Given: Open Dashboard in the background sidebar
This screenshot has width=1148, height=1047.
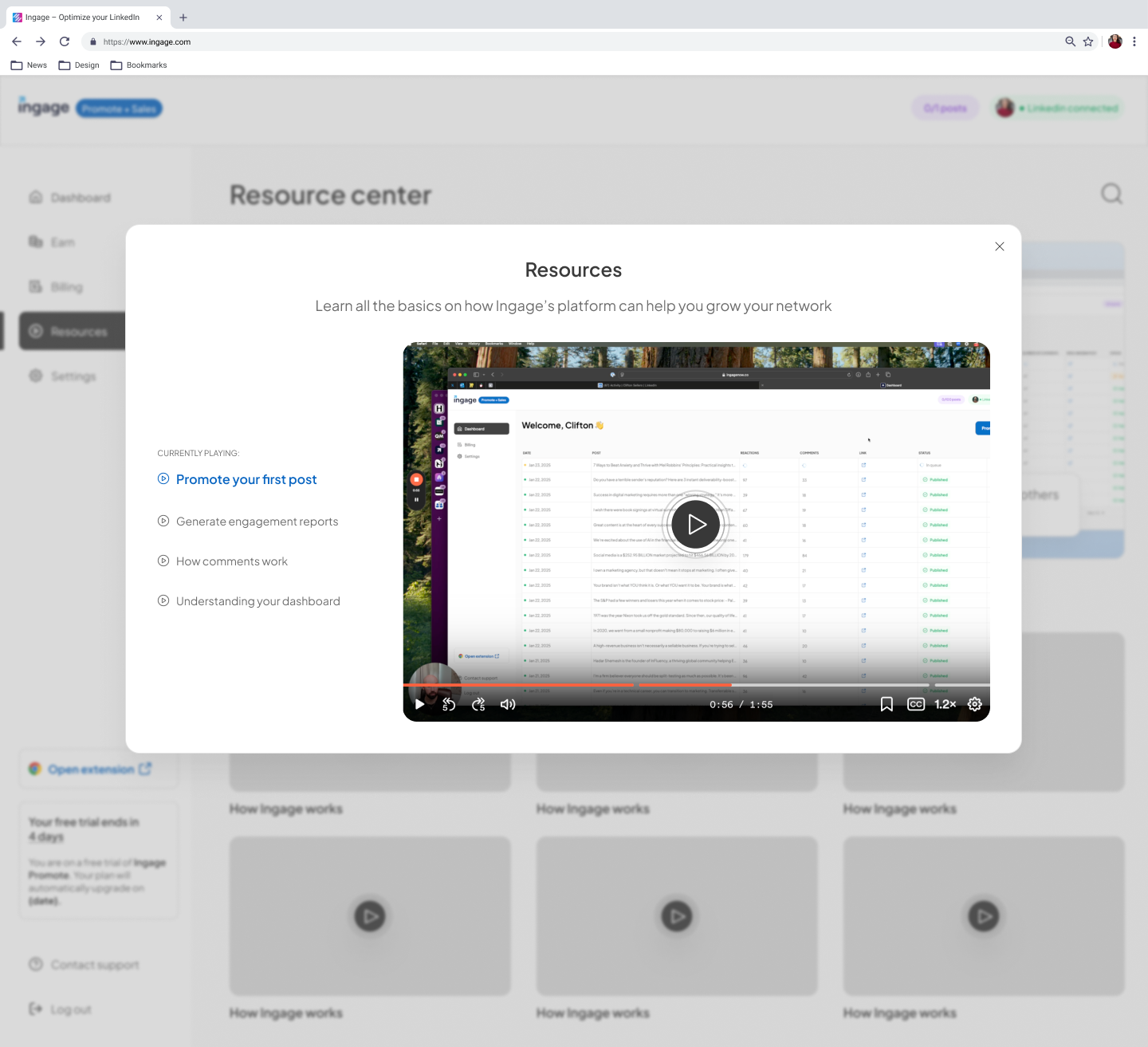Looking at the screenshot, I should [x=70, y=197].
